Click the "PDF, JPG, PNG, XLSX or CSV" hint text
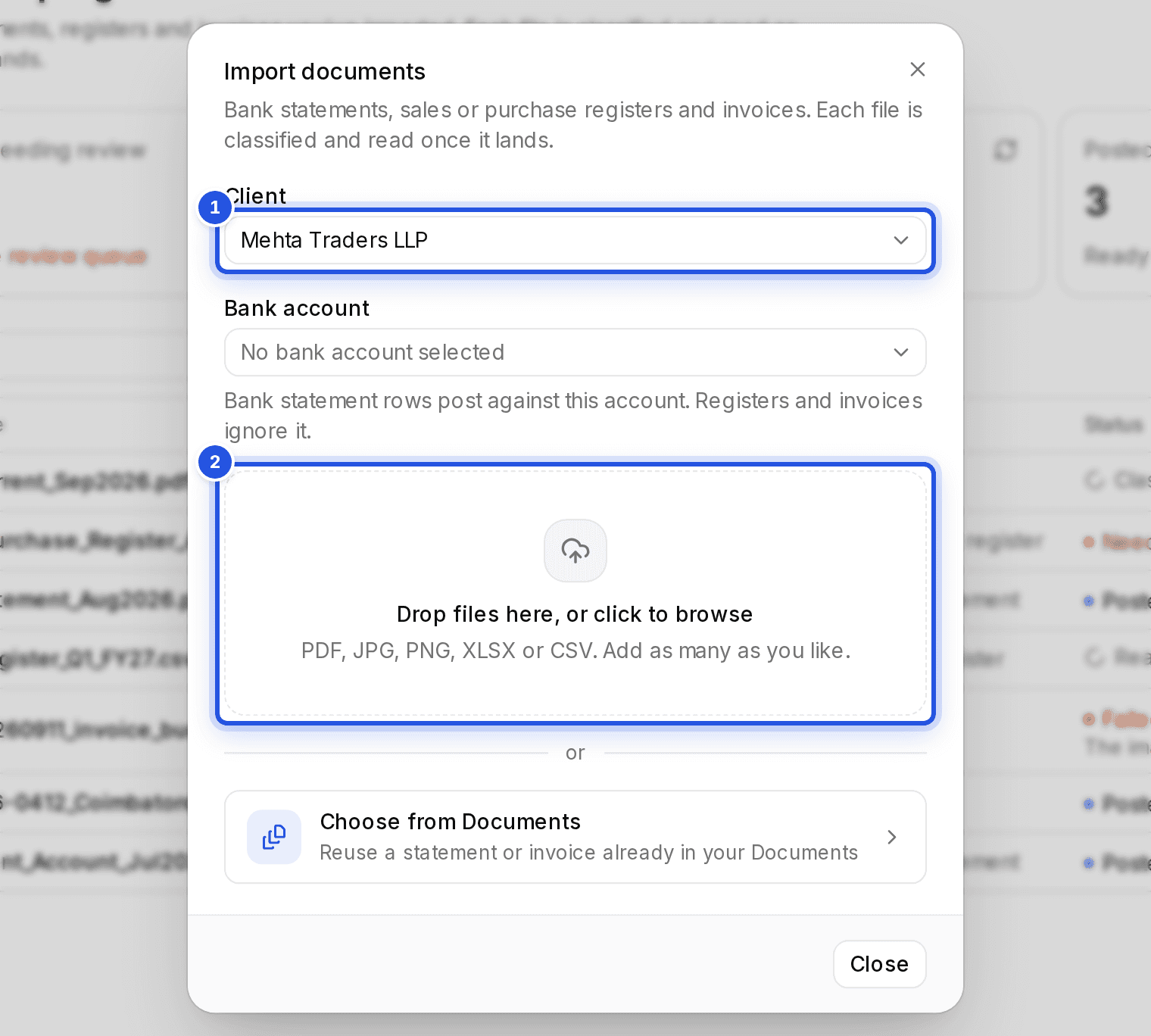 click(575, 651)
